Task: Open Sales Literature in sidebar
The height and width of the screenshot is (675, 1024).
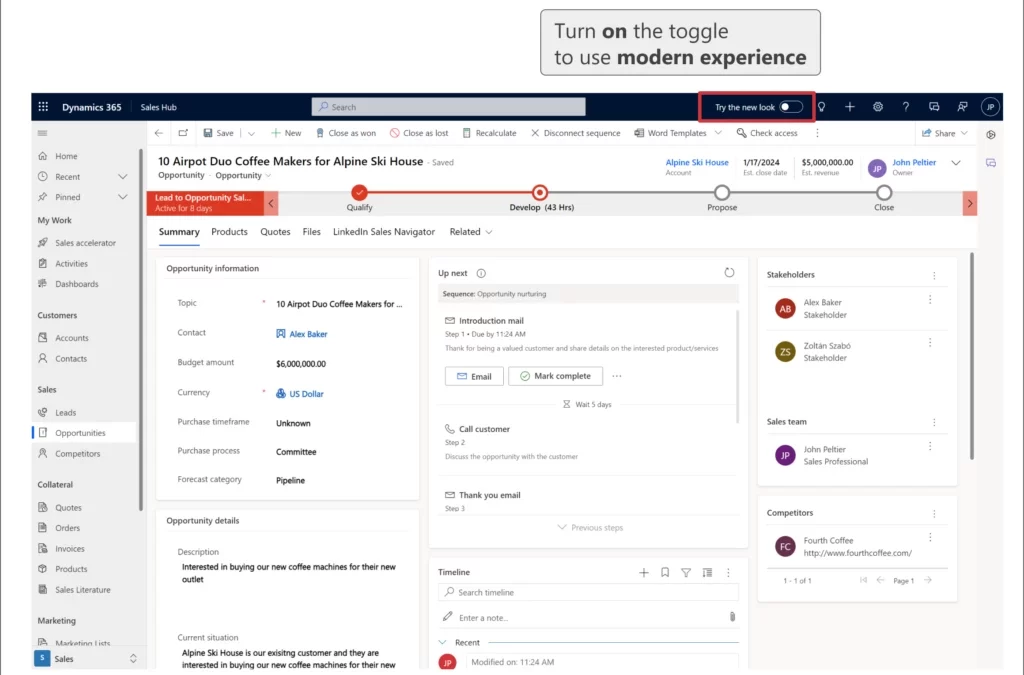Action: tap(82, 589)
